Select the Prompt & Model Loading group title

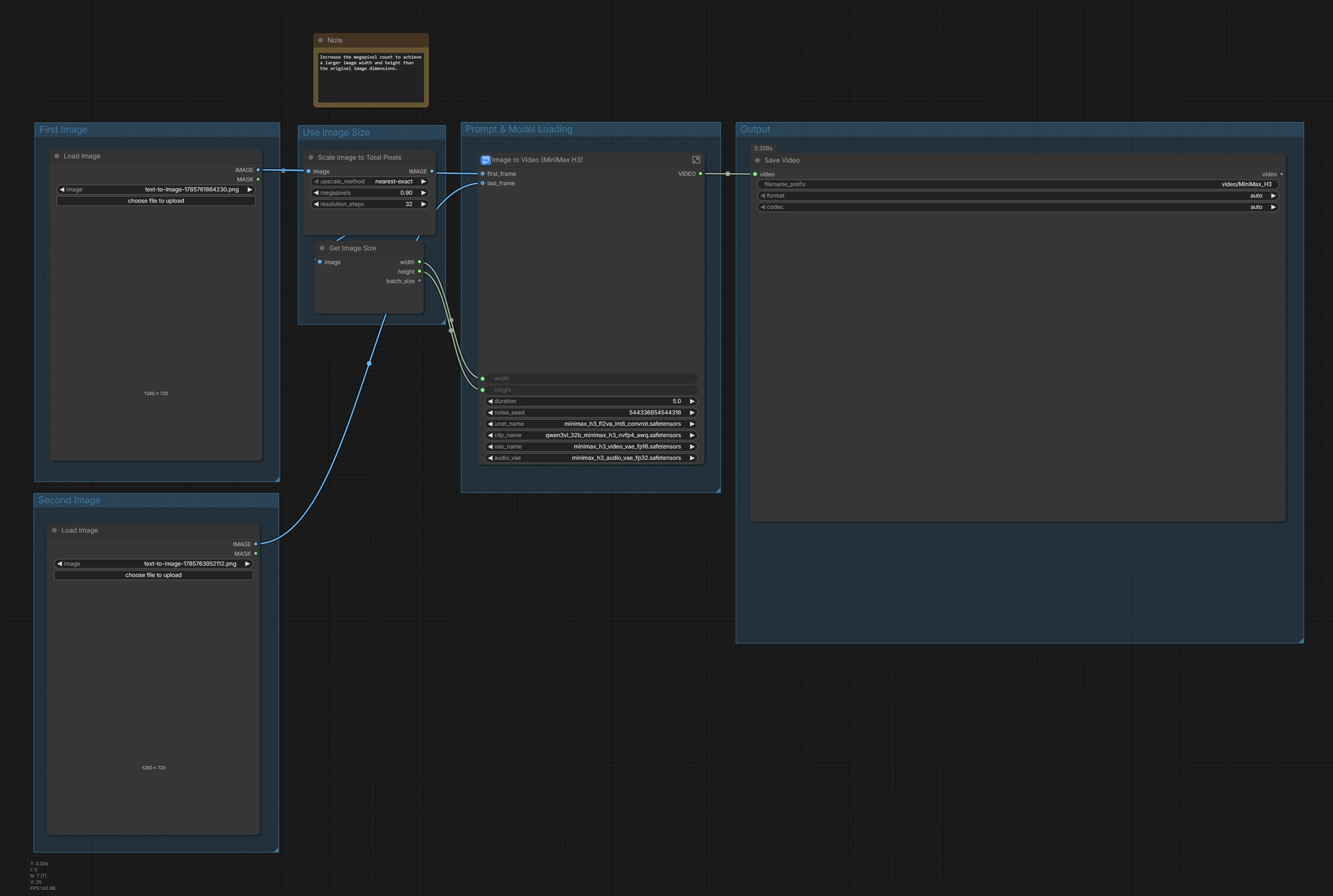(519, 129)
